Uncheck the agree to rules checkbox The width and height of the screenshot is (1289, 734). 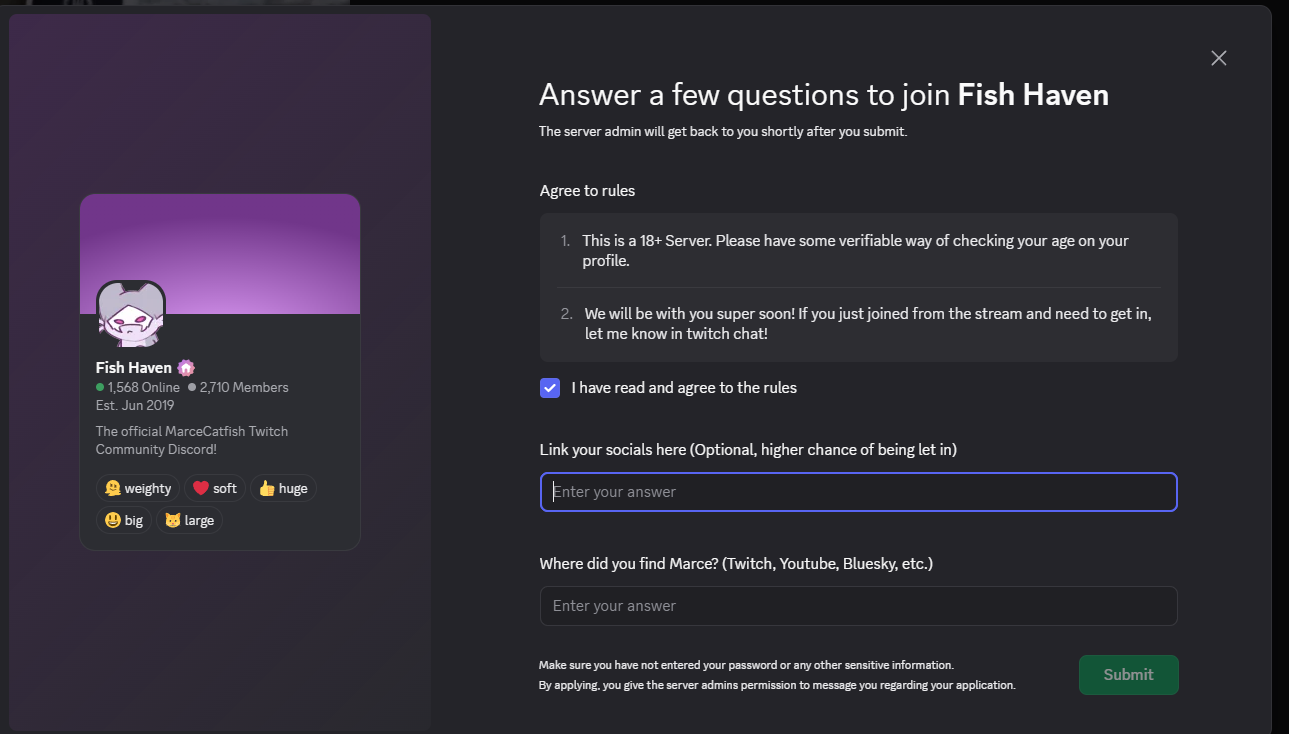550,388
